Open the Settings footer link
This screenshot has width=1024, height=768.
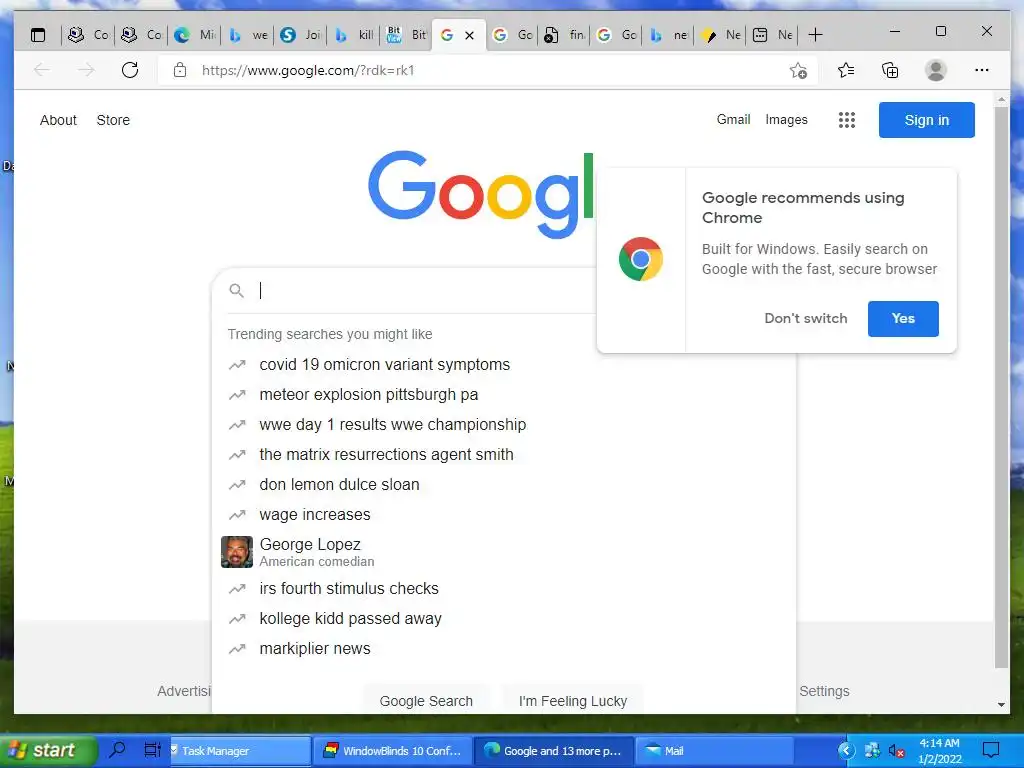(824, 691)
